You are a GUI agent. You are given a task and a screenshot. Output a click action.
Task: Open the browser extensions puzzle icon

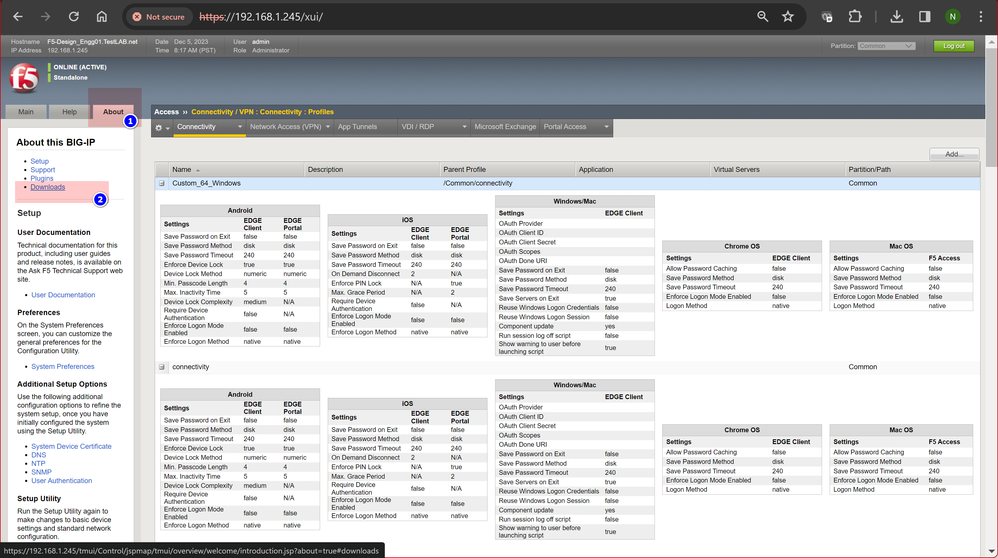click(855, 17)
